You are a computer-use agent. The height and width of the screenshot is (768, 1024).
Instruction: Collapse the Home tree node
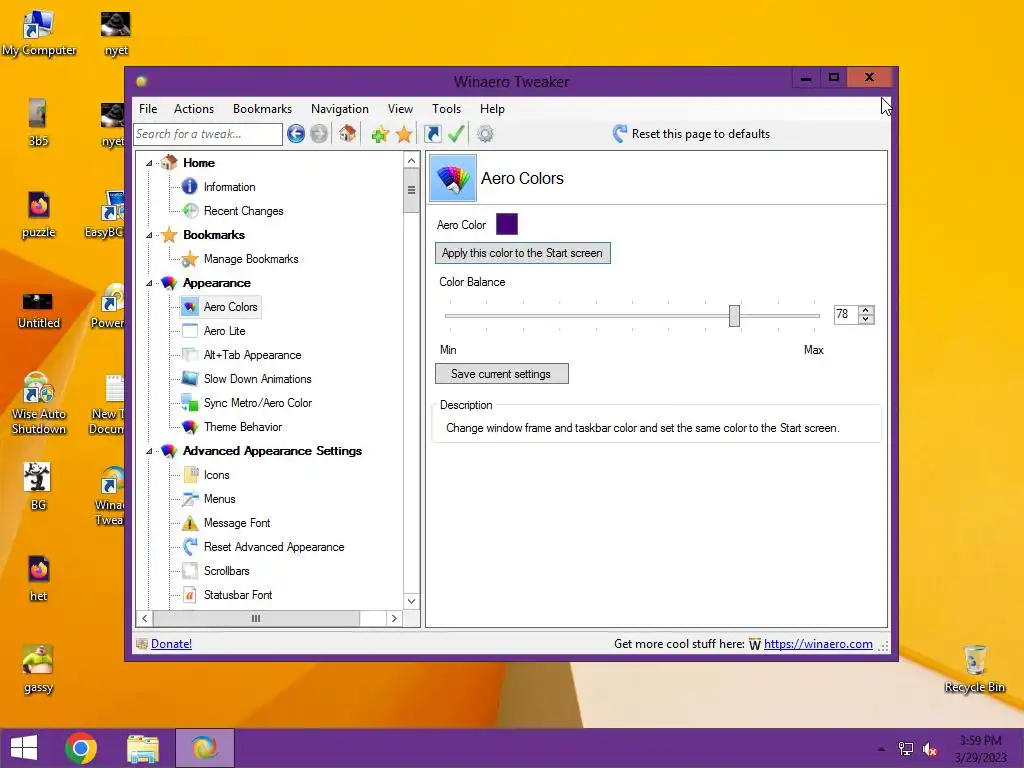click(x=149, y=163)
